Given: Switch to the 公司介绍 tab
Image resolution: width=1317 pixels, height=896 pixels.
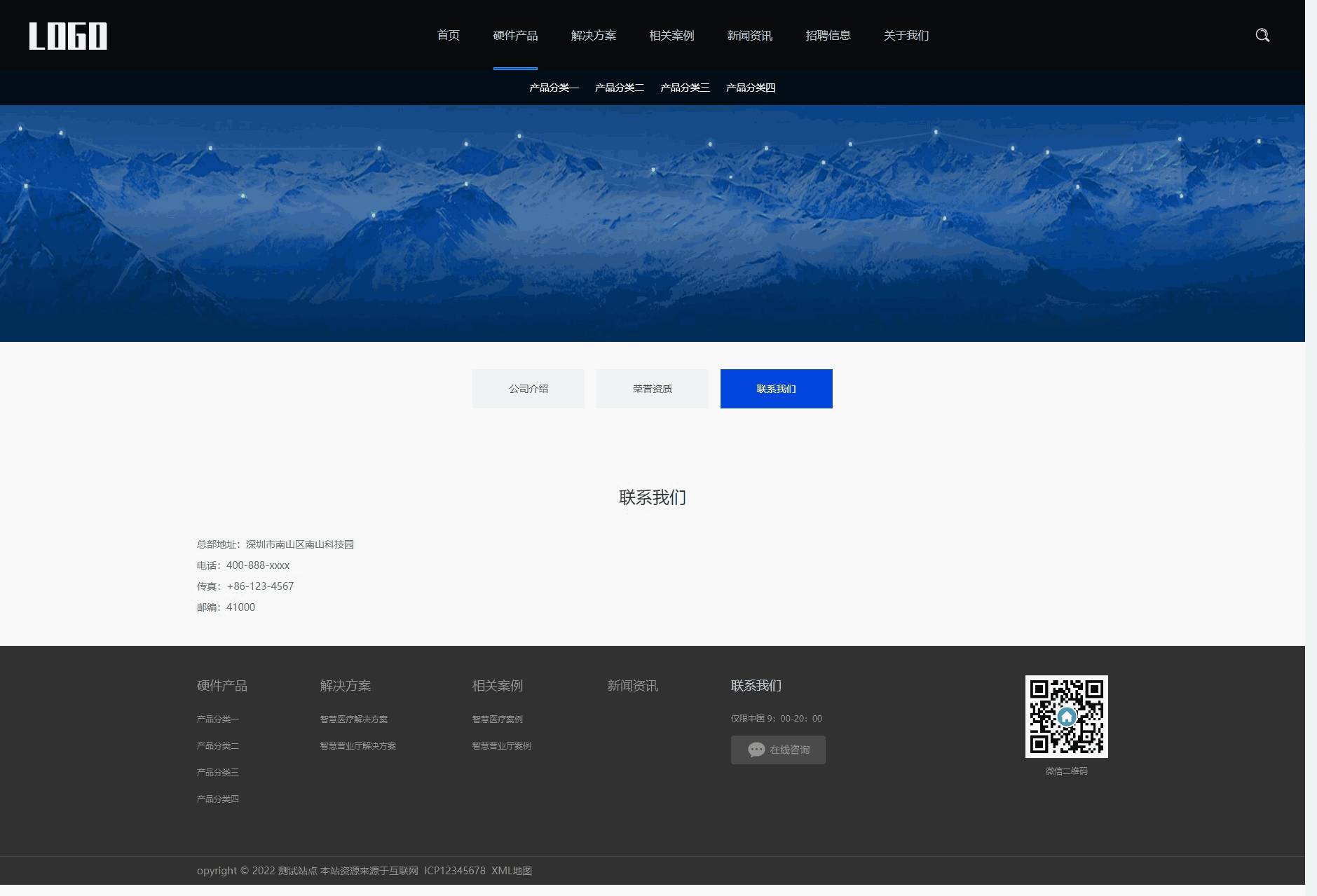Looking at the screenshot, I should click(528, 389).
